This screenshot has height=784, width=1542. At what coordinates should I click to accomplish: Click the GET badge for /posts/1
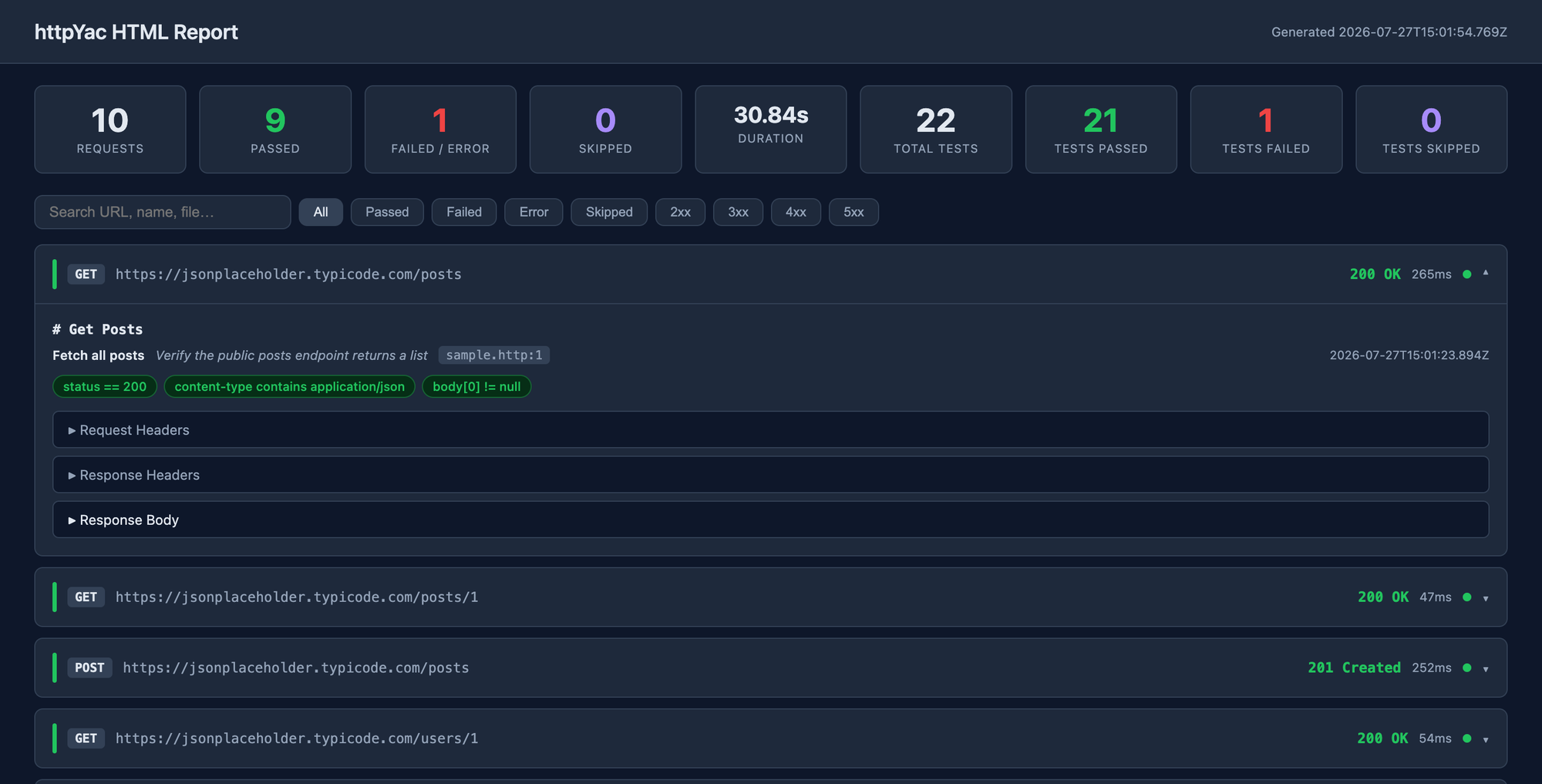point(86,597)
